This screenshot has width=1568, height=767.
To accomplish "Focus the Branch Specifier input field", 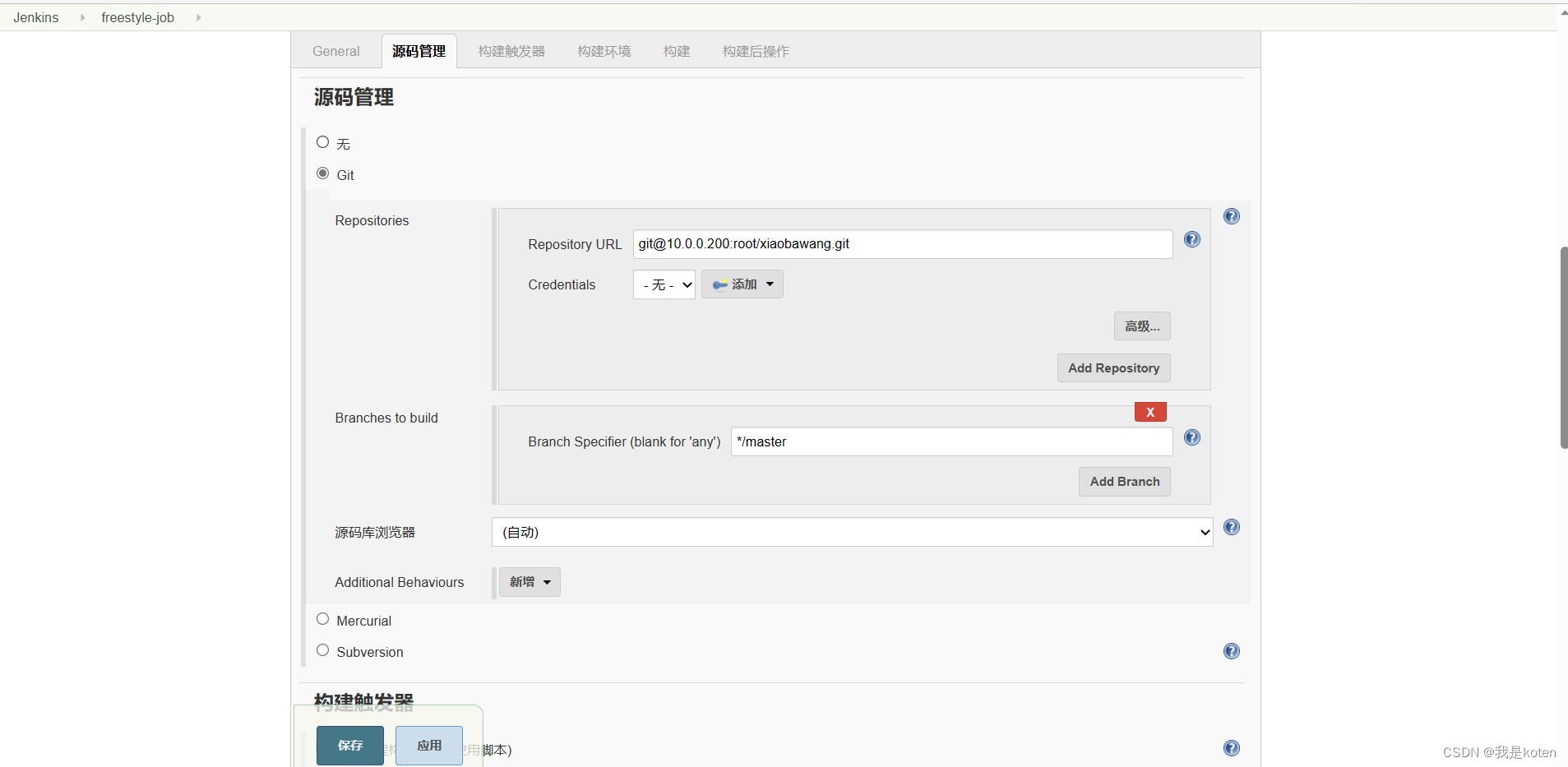I will pyautogui.click(x=951, y=441).
